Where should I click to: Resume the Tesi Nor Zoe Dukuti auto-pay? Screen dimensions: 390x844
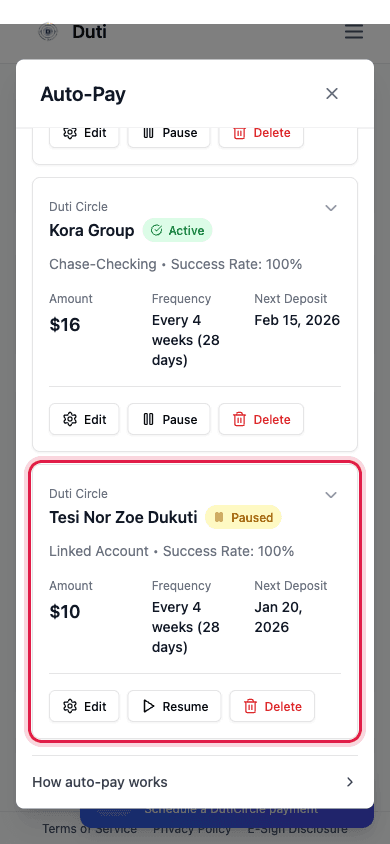(174, 706)
